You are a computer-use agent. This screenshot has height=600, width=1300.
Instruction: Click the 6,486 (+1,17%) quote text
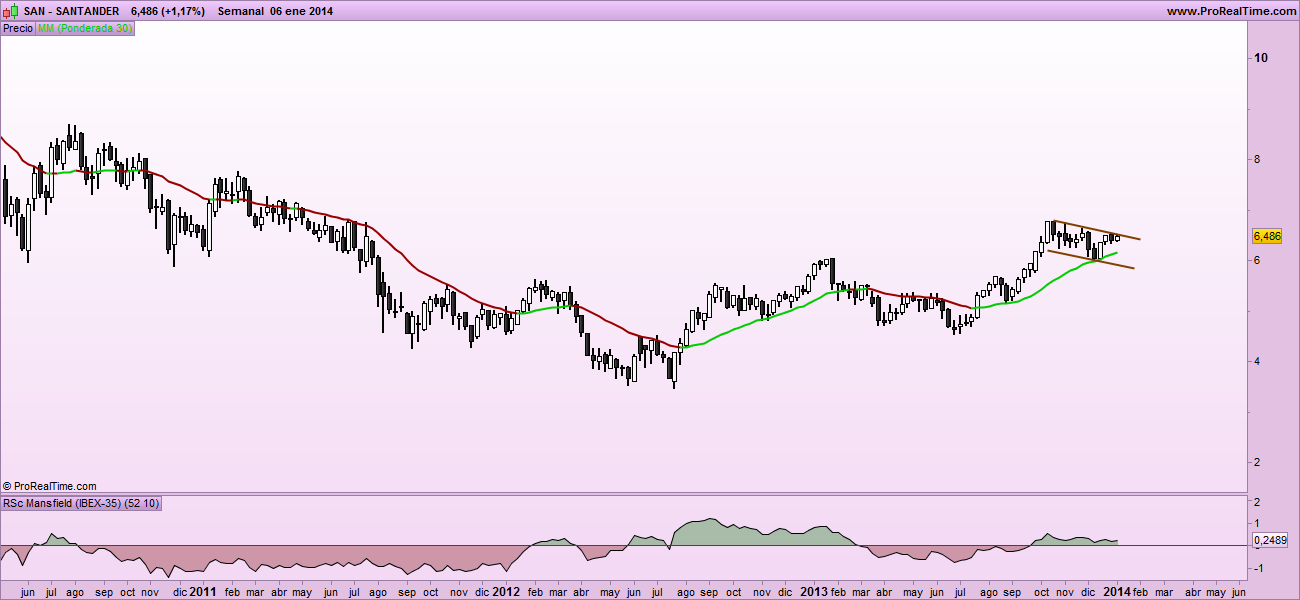(x=168, y=11)
